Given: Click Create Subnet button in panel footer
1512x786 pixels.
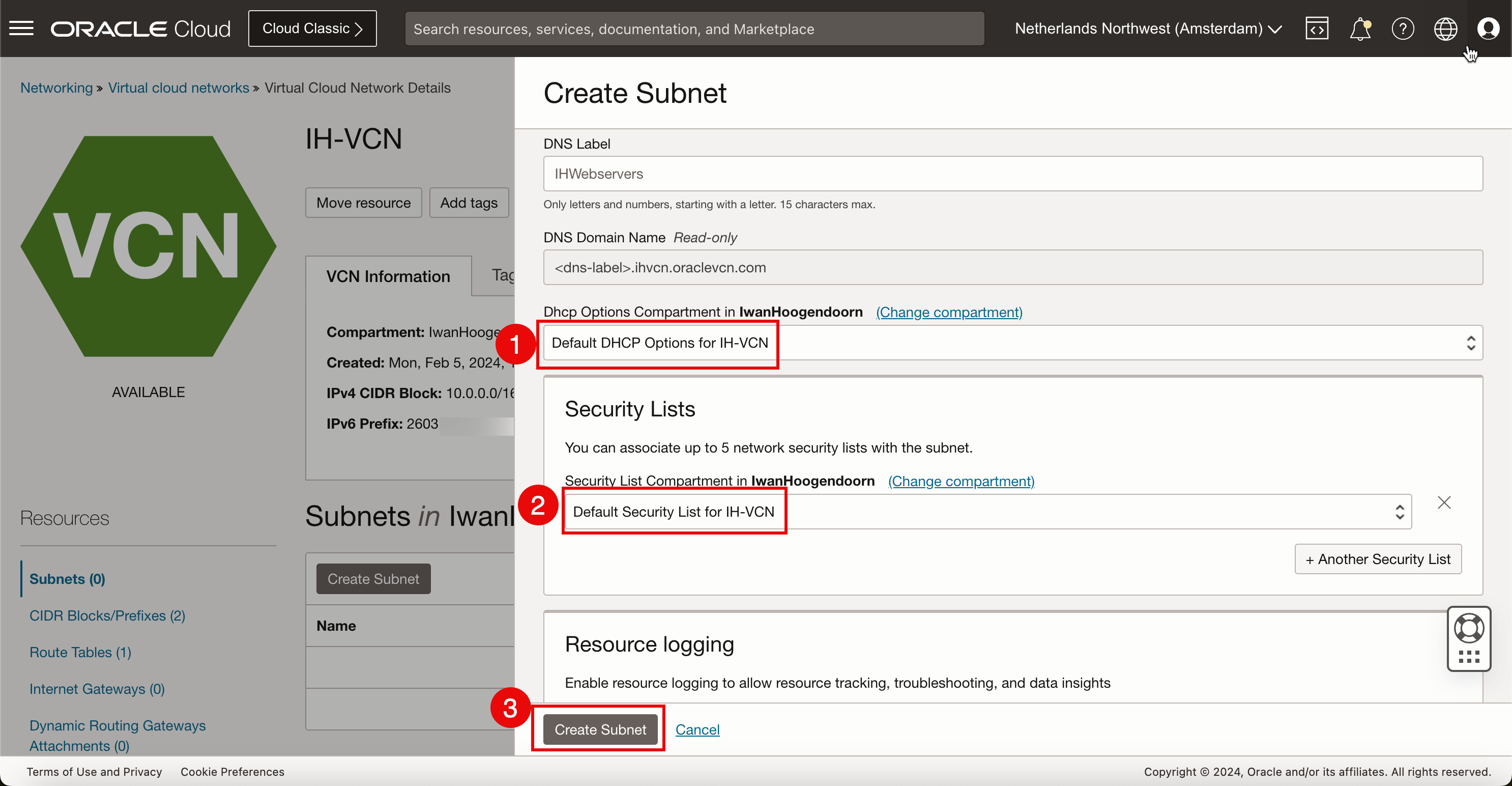Looking at the screenshot, I should pos(600,729).
